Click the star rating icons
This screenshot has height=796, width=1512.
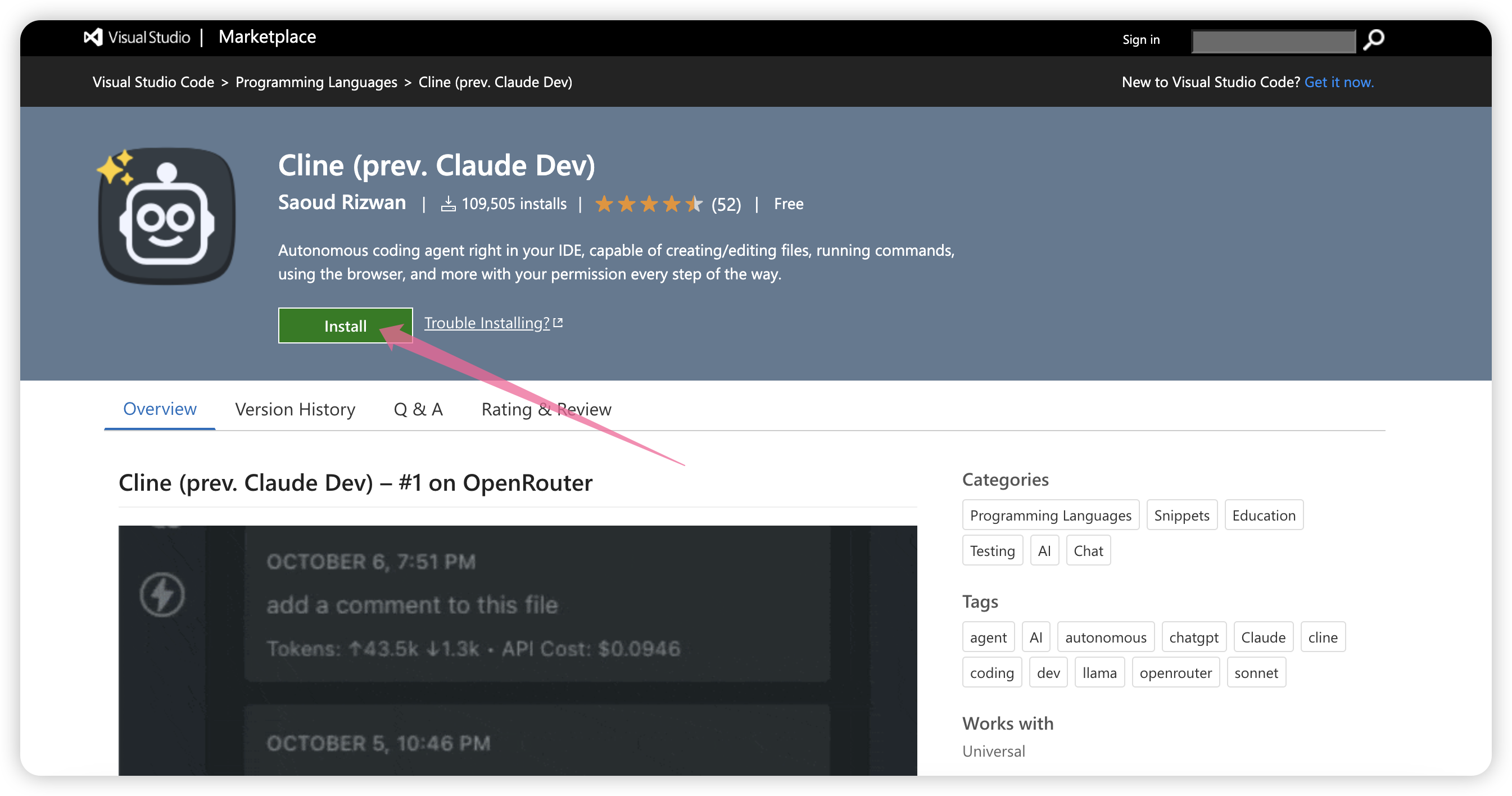point(649,204)
